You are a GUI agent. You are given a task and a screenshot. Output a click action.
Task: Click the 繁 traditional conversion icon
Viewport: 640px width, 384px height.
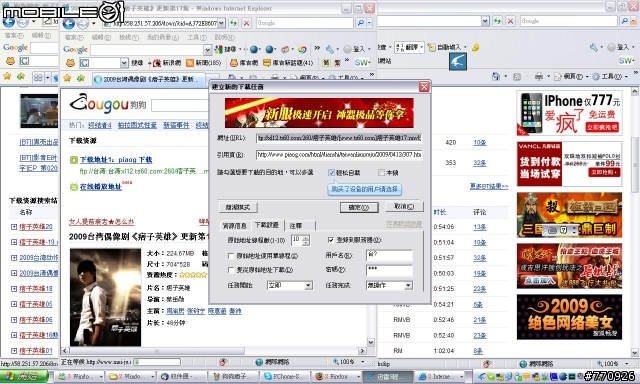[337, 63]
